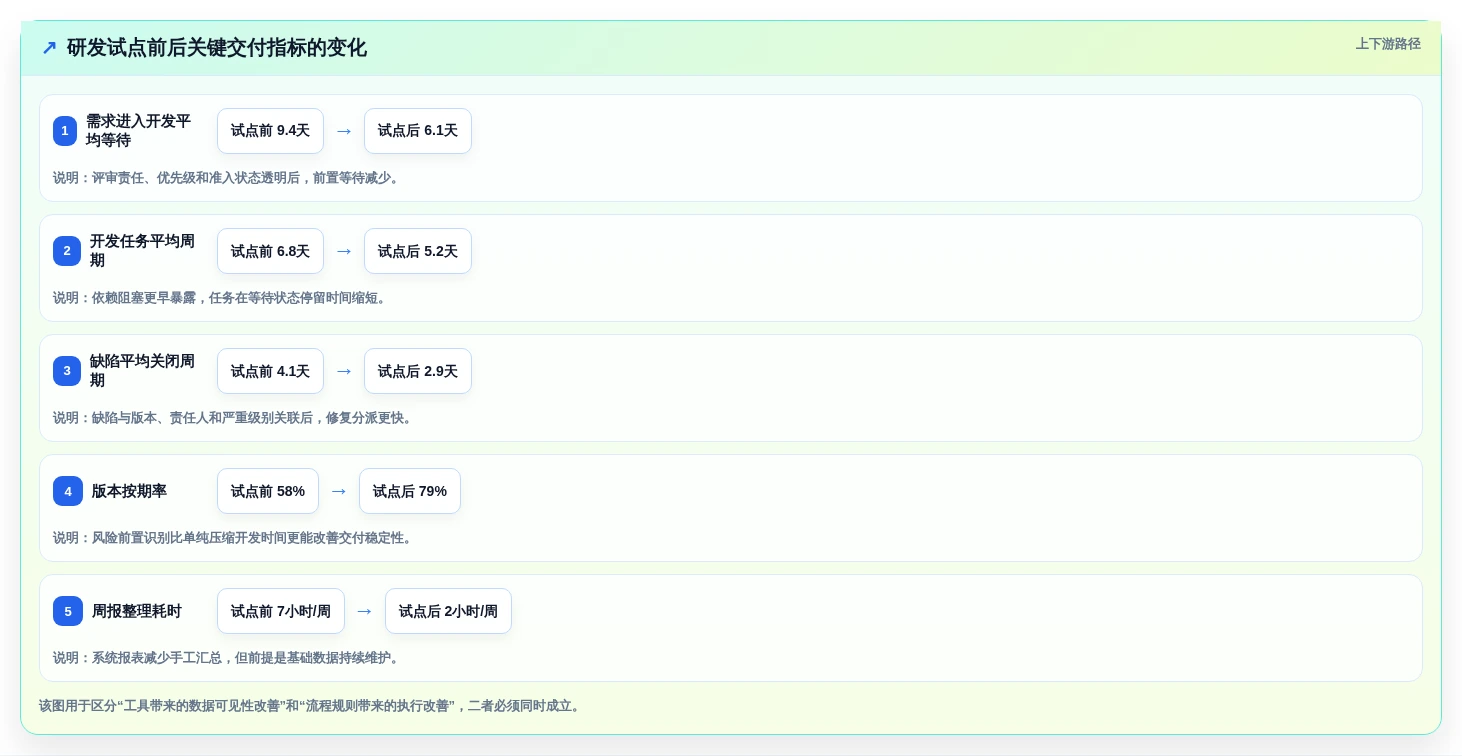Click the arrow between 7小时/周 and 2小时/周
Screen dimensions: 1462x756
(365, 611)
